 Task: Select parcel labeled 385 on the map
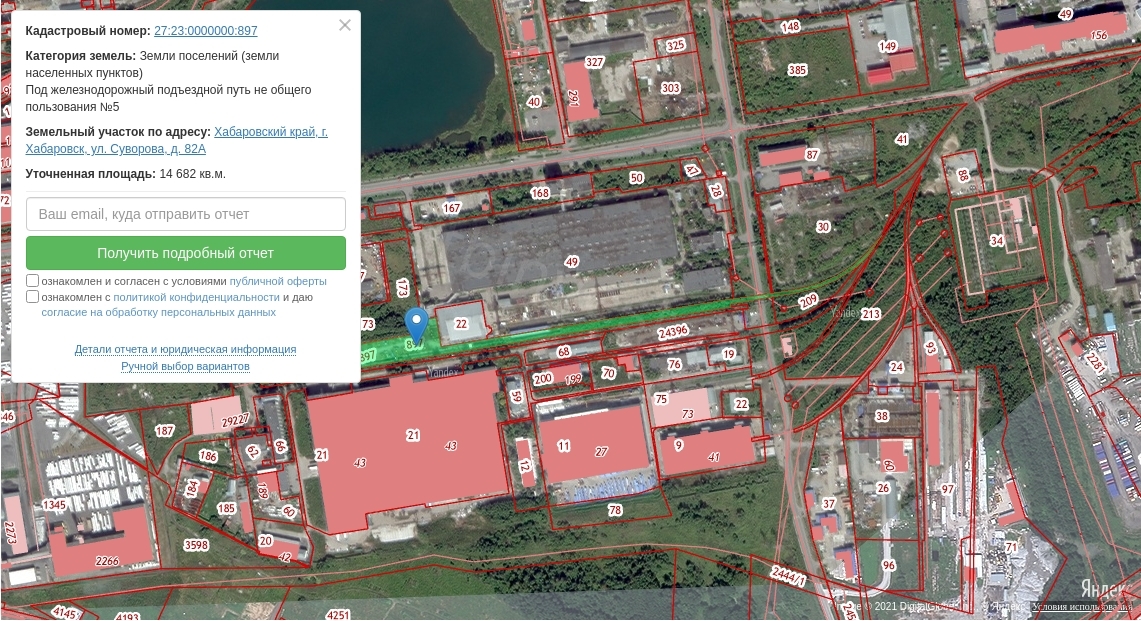point(797,70)
